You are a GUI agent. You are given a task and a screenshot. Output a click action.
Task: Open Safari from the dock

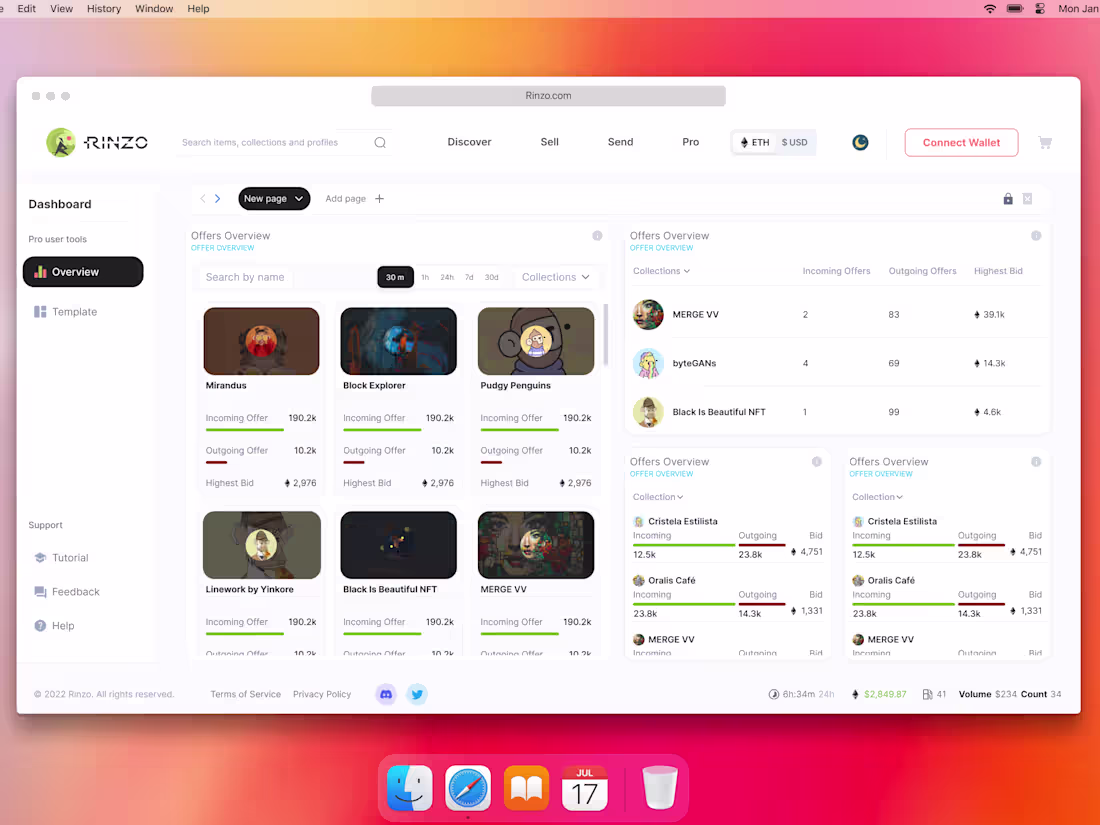[468, 788]
